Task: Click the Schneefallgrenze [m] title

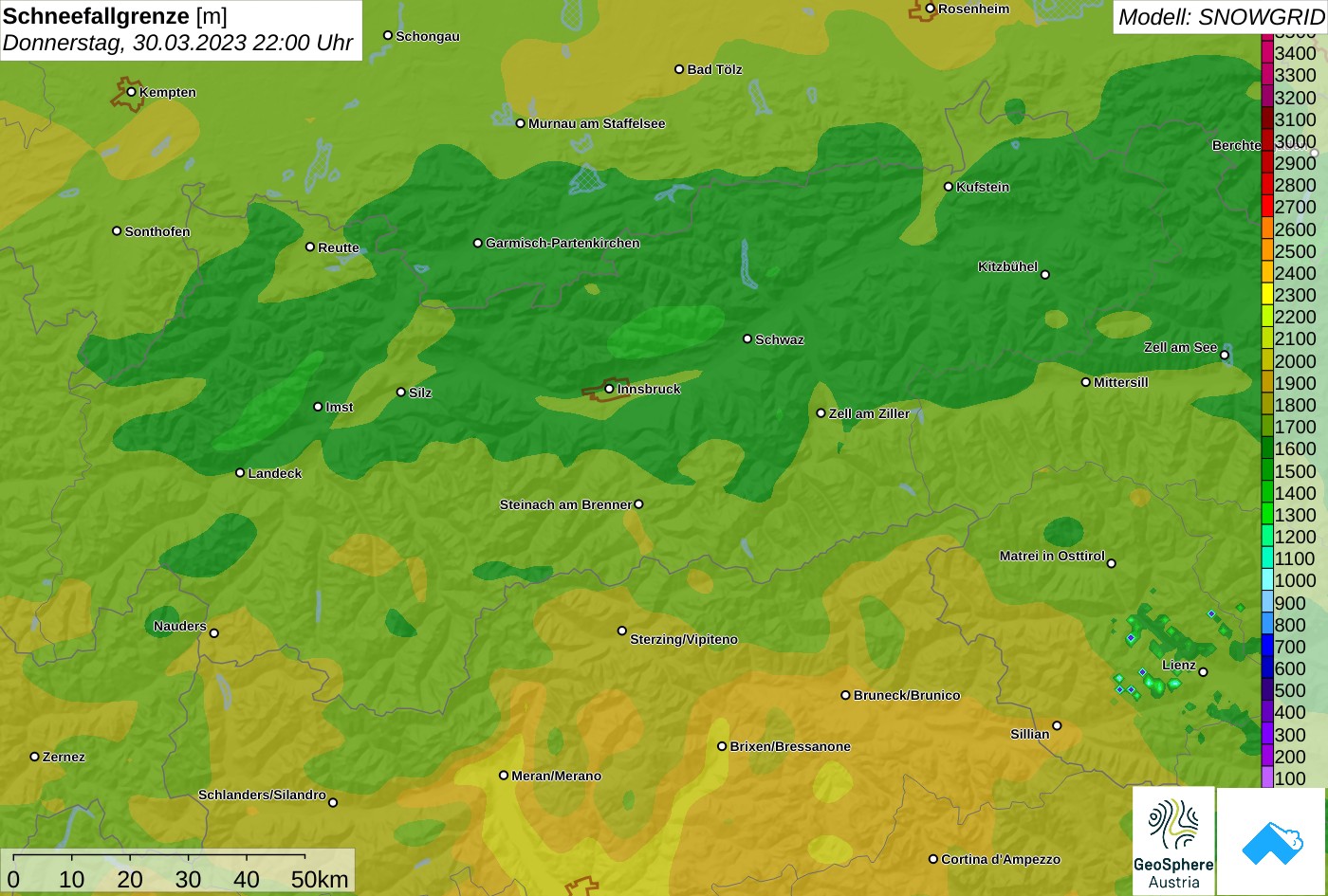Action: [x=115, y=15]
